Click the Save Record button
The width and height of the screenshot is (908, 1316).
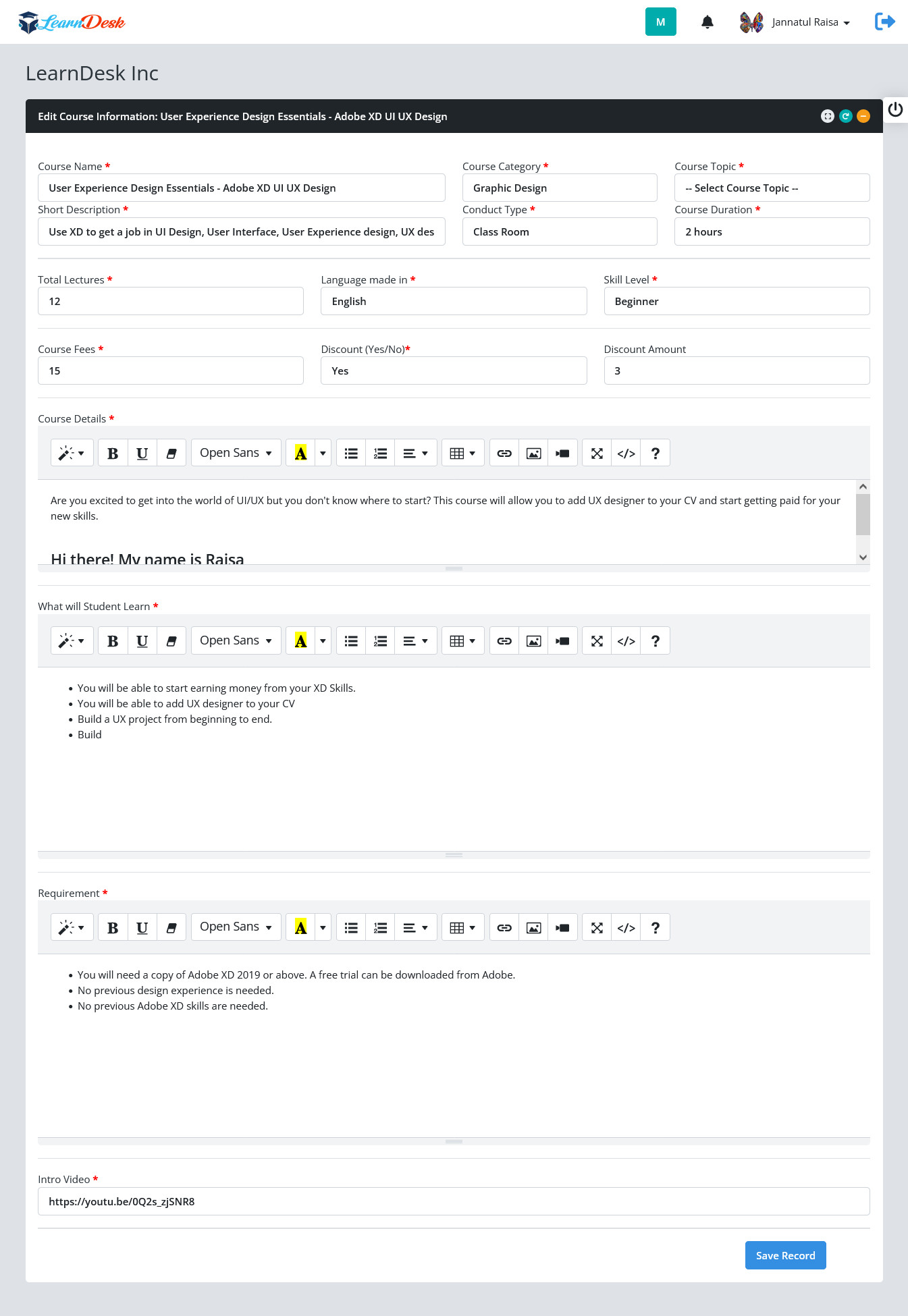pos(786,1255)
